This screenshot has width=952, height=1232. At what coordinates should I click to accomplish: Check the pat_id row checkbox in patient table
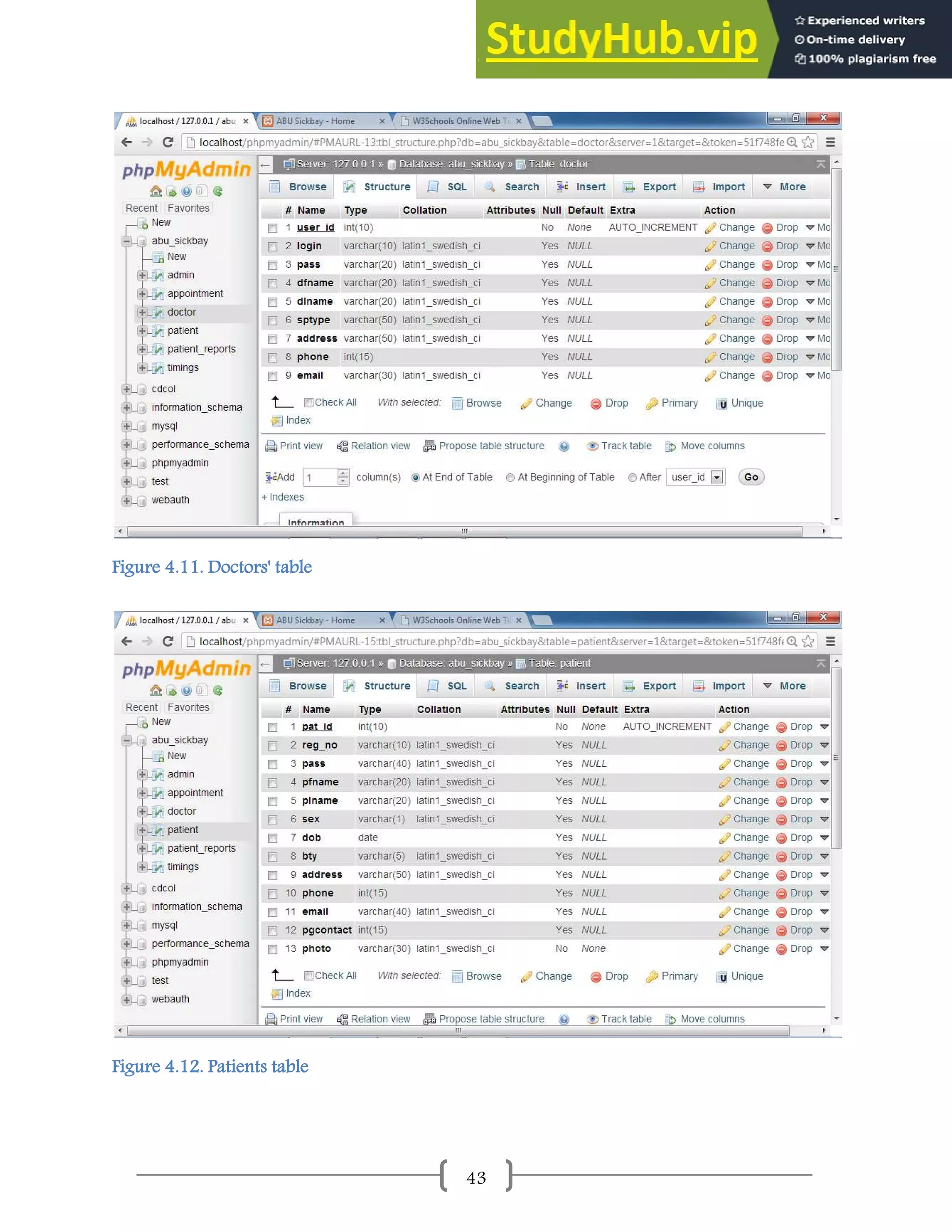pyautogui.click(x=272, y=727)
